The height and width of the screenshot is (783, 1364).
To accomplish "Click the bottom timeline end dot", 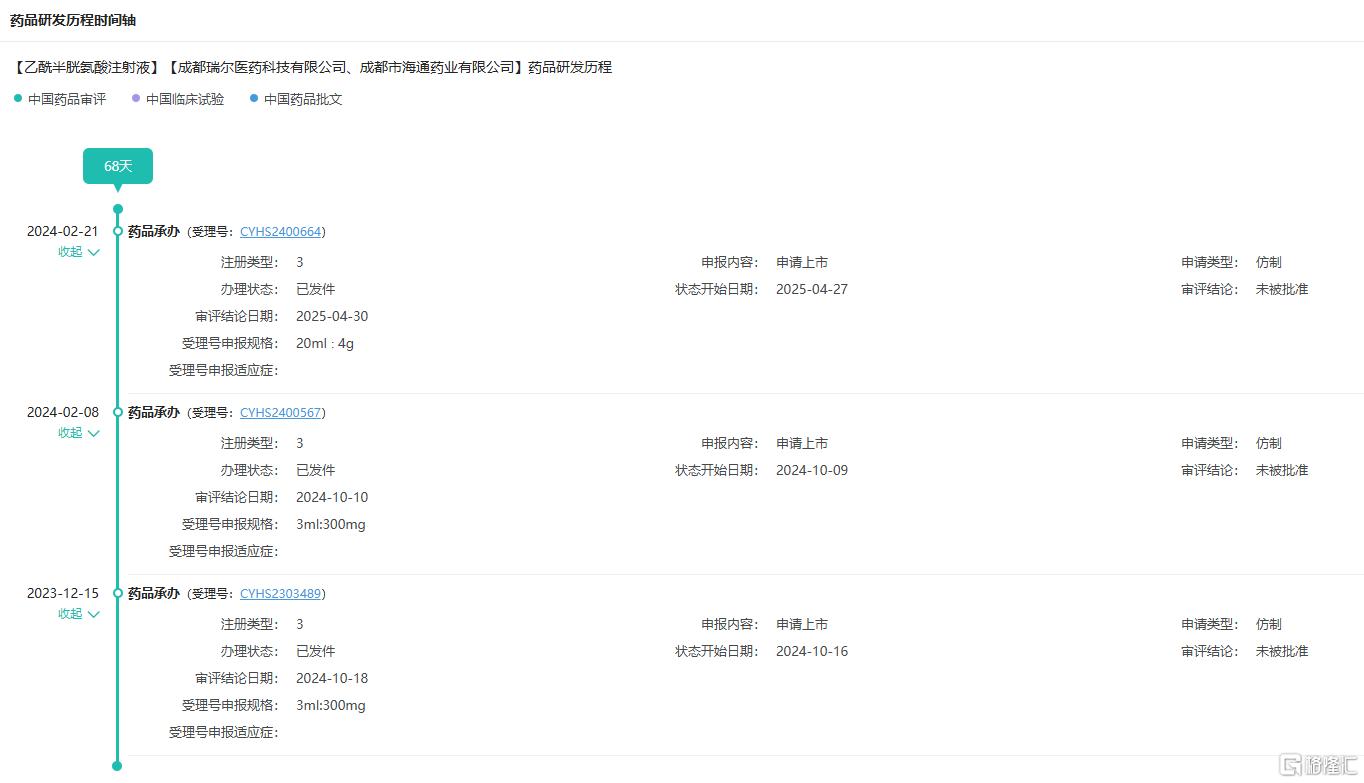I will click(x=117, y=766).
